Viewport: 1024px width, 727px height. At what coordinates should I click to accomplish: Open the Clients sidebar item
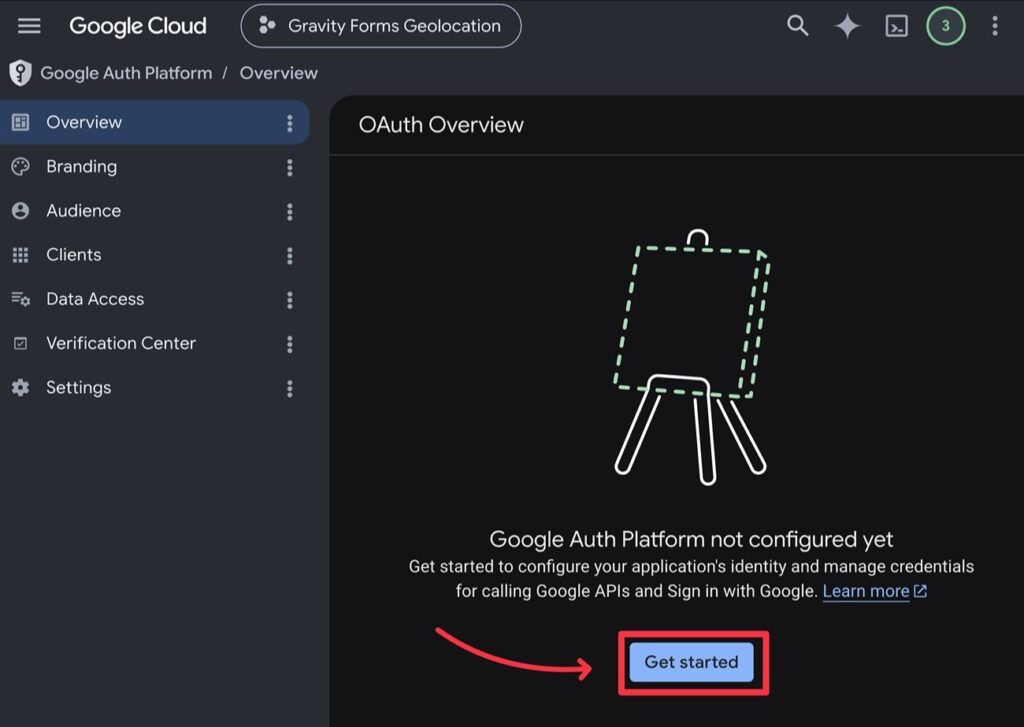(x=155, y=255)
